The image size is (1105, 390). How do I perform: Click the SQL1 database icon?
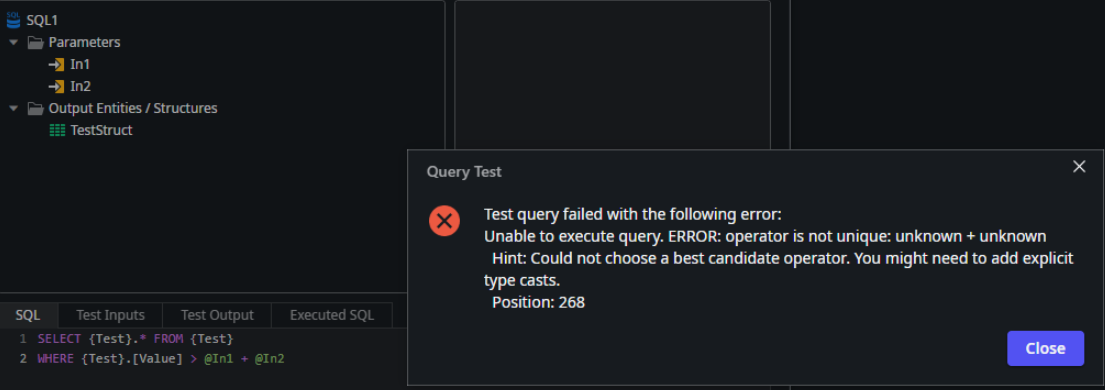coord(13,20)
